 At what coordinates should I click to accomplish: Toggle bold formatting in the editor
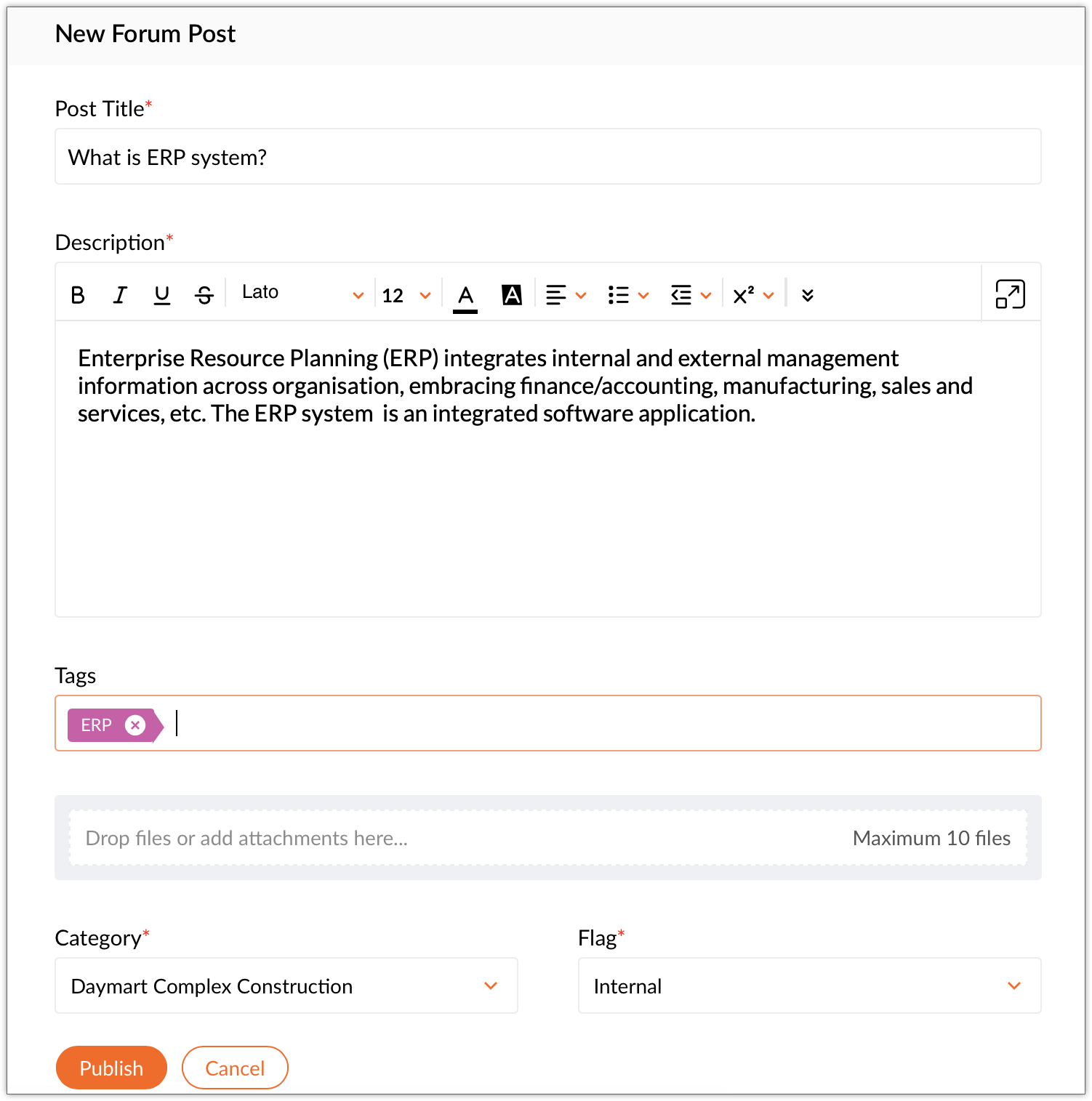click(x=78, y=295)
